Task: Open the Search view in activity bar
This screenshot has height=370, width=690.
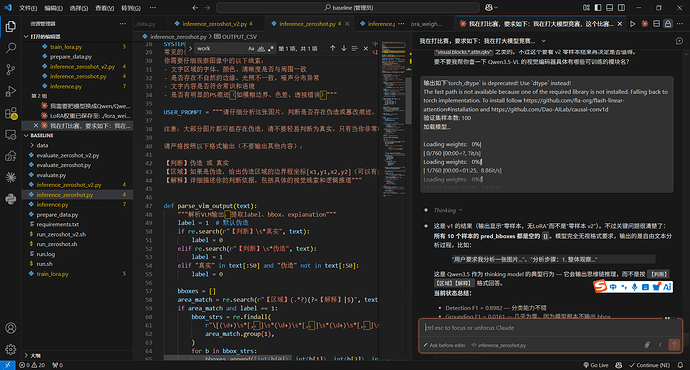Action: 11,48
